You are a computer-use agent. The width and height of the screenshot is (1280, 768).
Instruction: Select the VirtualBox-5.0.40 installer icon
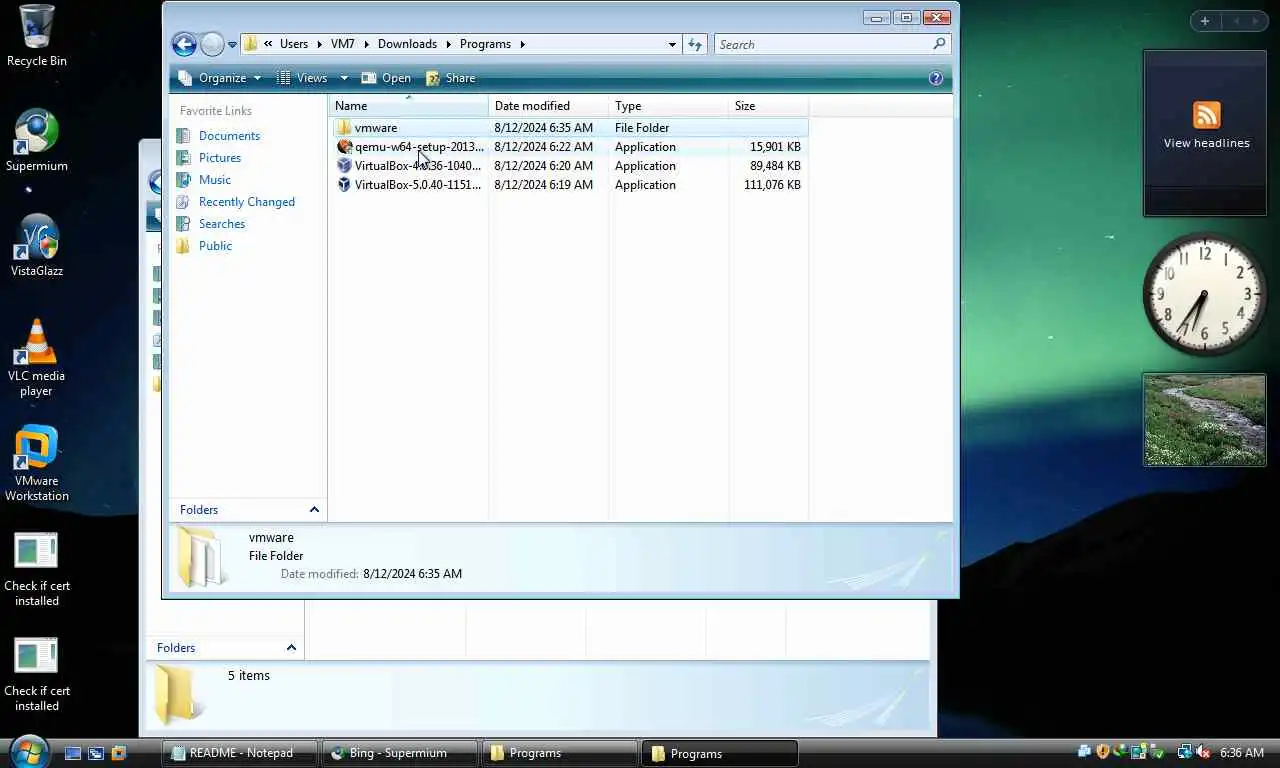click(x=344, y=185)
